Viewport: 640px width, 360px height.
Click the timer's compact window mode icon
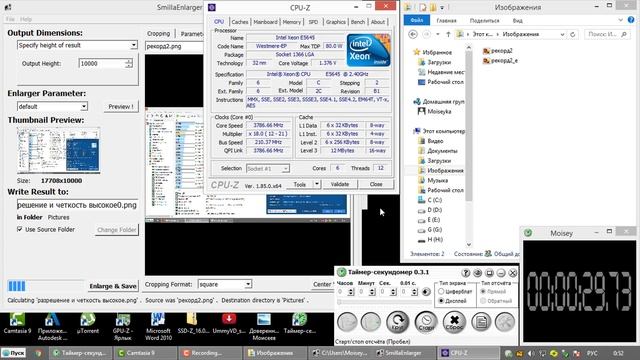coord(489,273)
